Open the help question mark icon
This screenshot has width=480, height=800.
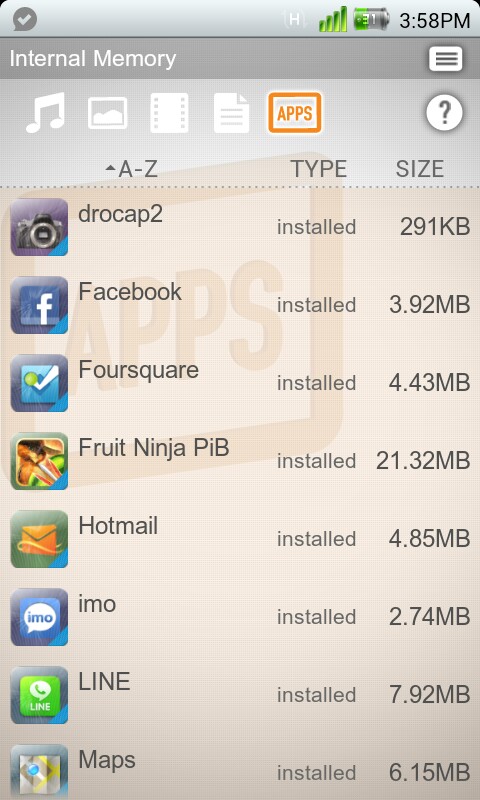coord(444,112)
